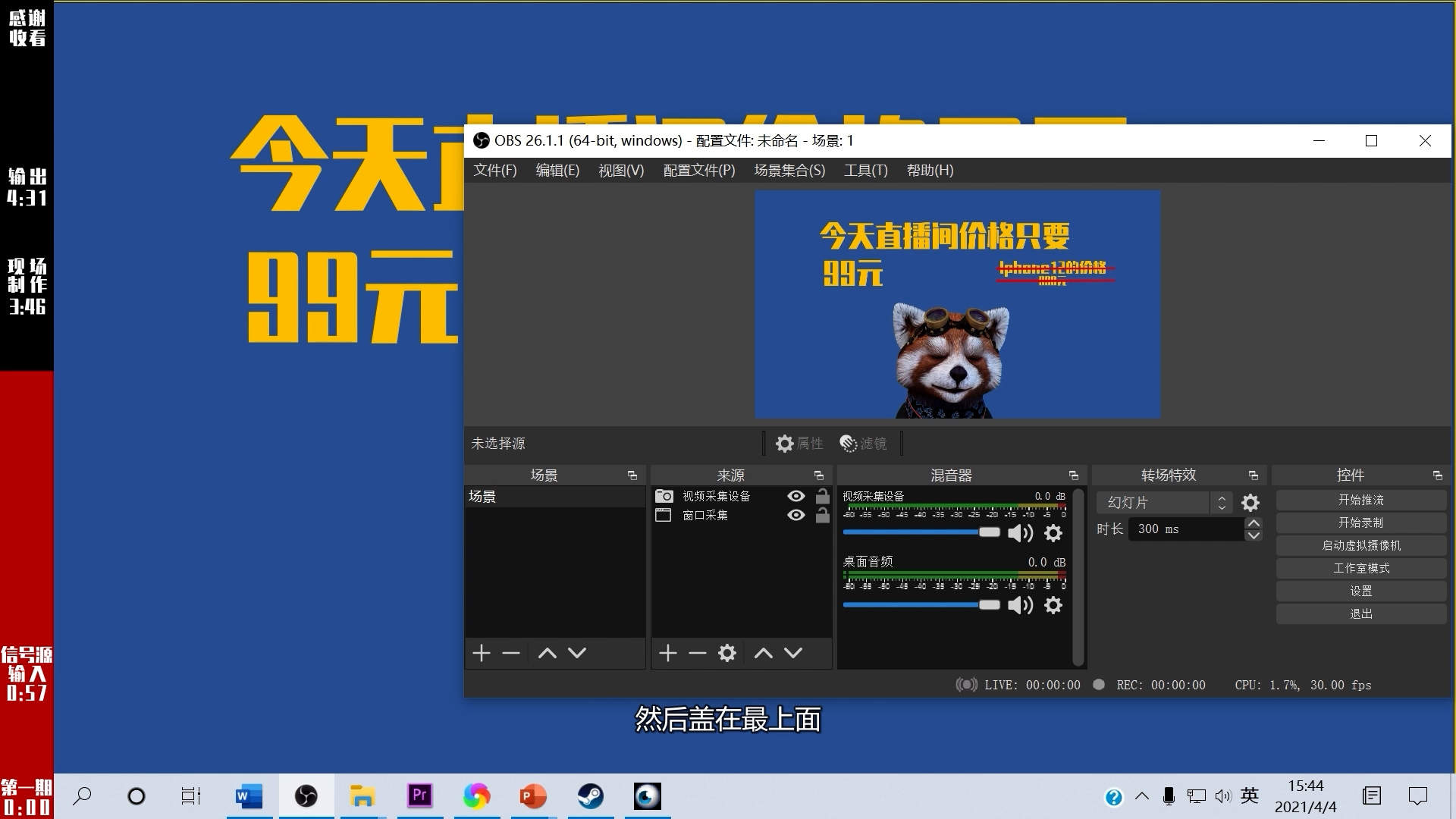Viewport: 1456px width, 819px height.
Task: Open 桌面音频 mixer settings gear
Action: tap(1053, 605)
